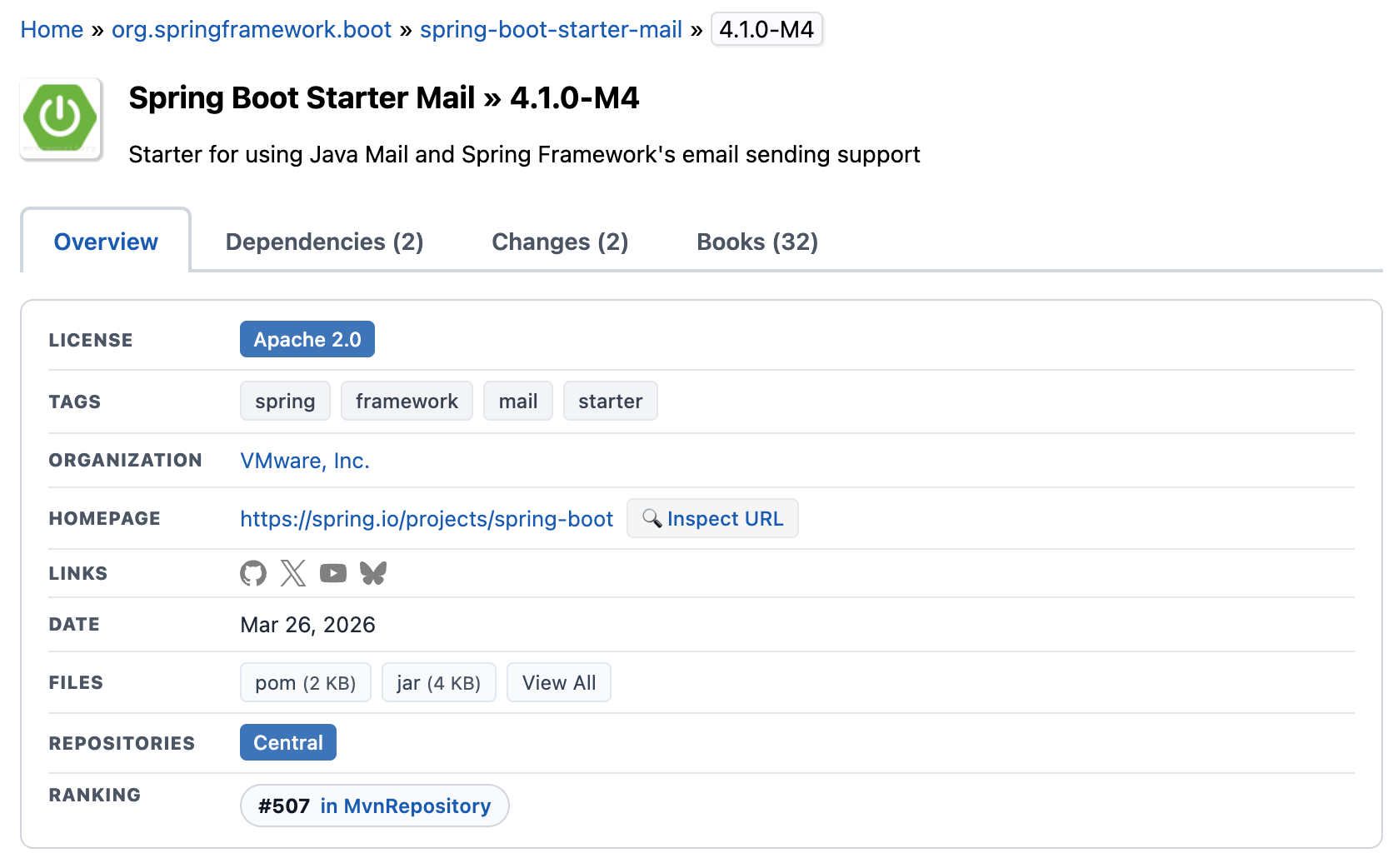The height and width of the screenshot is (868, 1393).
Task: Click View All files button
Action: pyautogui.click(x=559, y=682)
